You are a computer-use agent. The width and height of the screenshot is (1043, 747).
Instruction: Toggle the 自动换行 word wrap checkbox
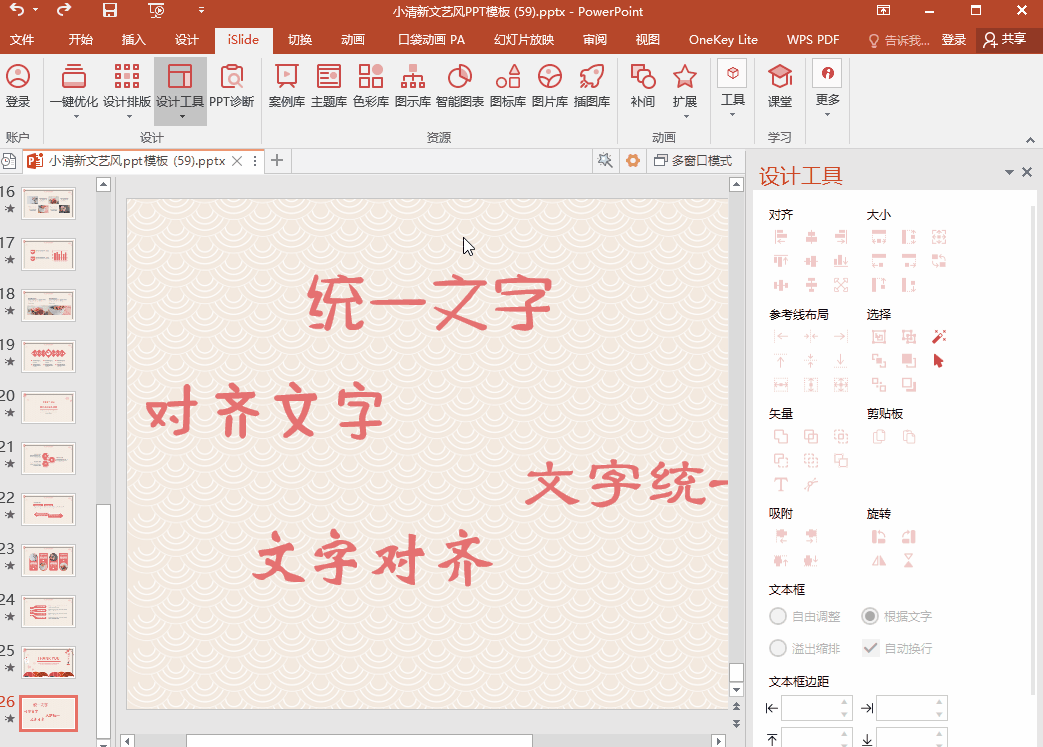tap(869, 648)
